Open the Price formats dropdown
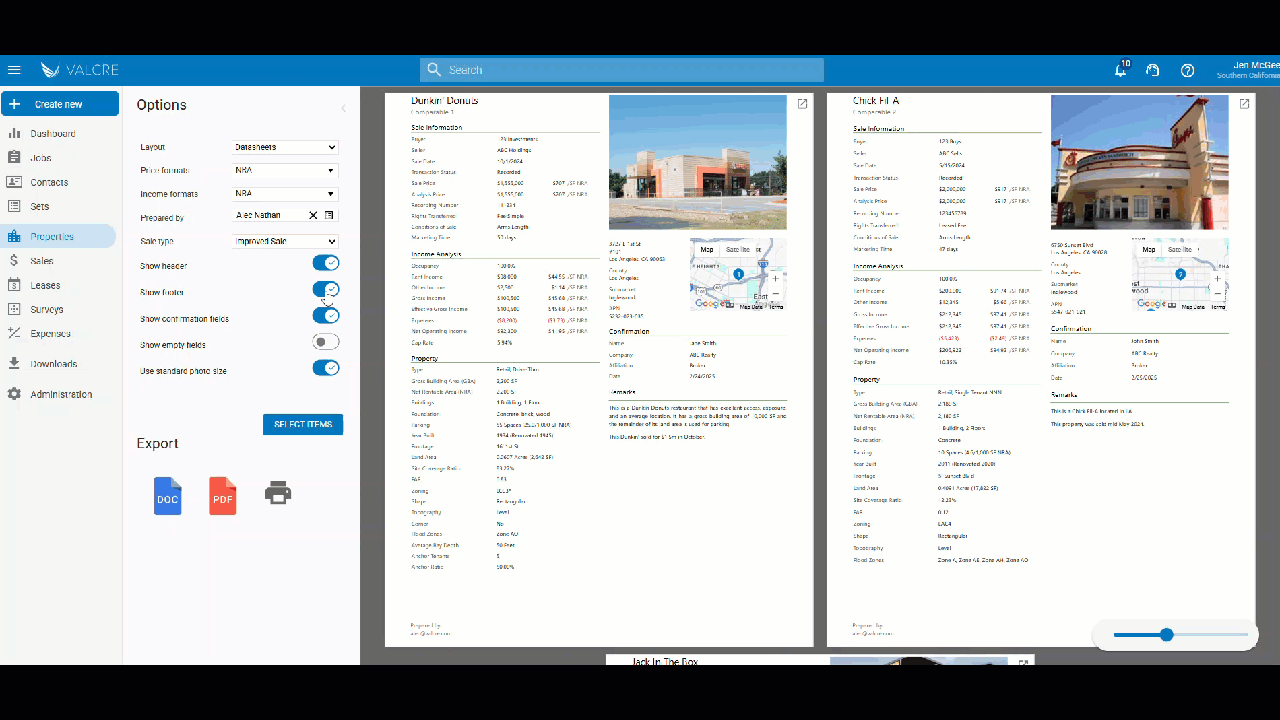This screenshot has width=1280, height=720. 286,170
